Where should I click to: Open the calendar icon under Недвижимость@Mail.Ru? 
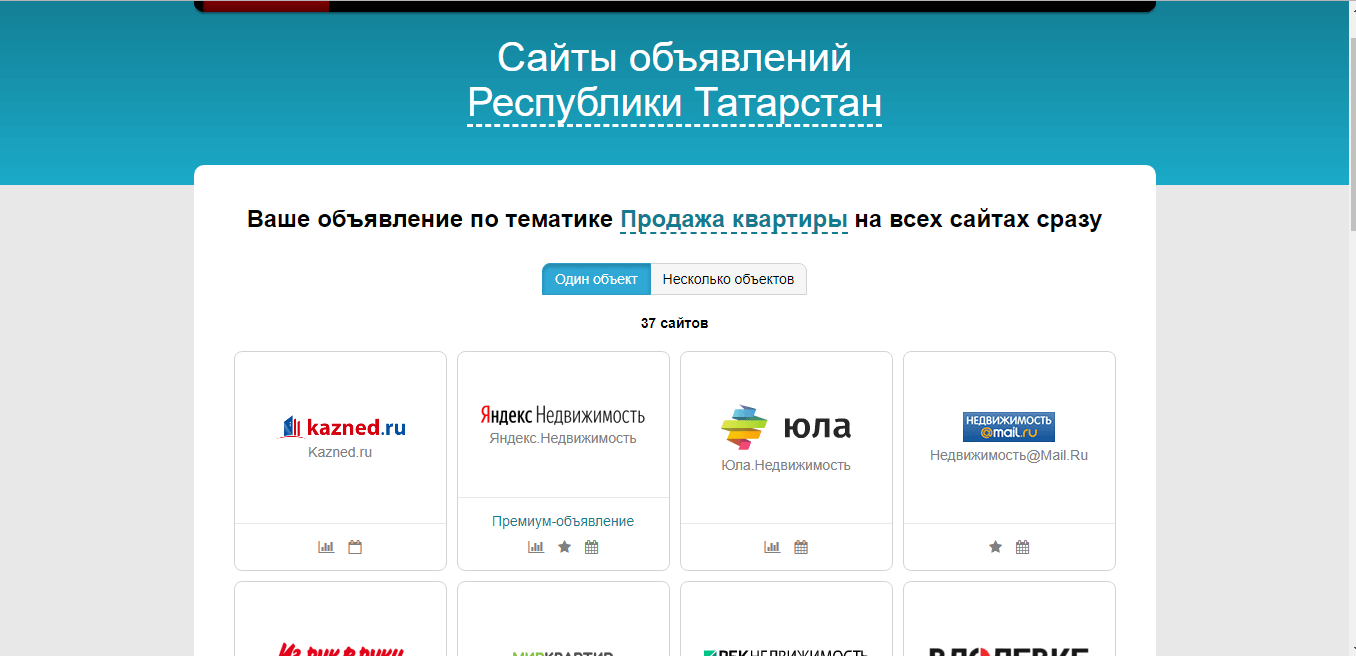tap(1022, 547)
